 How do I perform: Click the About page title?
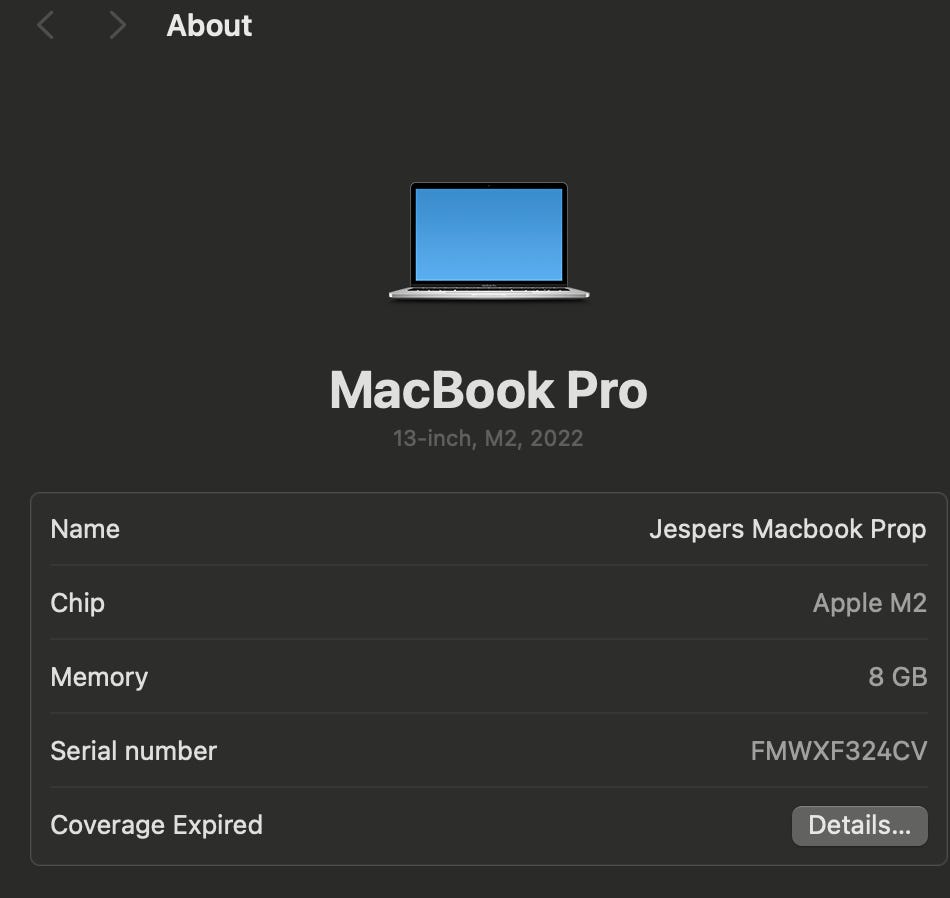209,25
